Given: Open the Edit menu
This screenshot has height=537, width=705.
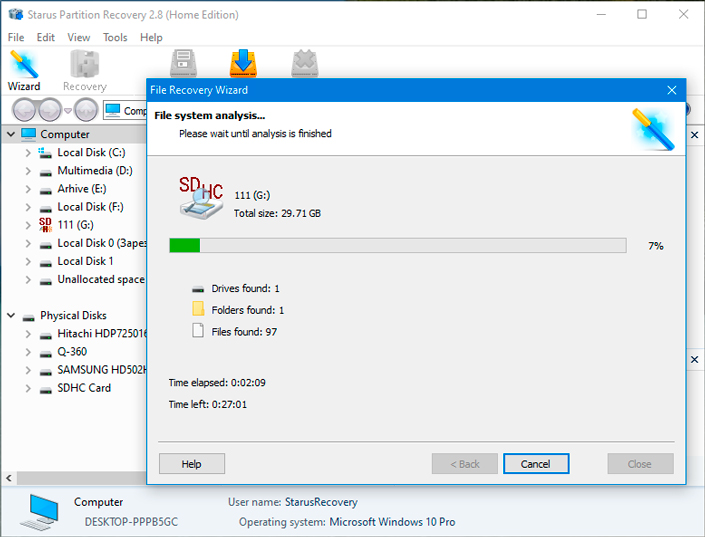Looking at the screenshot, I should 45,37.
